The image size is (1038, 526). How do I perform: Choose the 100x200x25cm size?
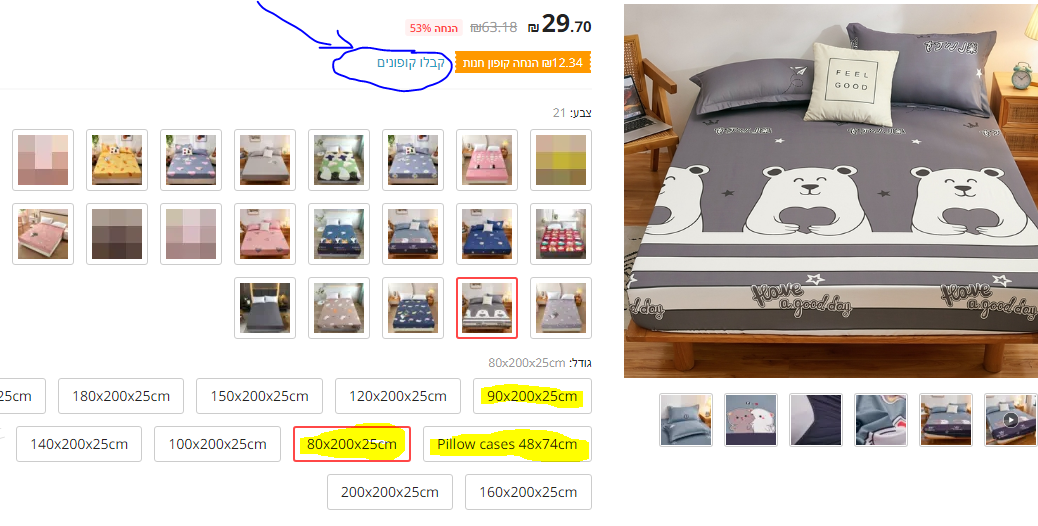pyautogui.click(x=217, y=444)
